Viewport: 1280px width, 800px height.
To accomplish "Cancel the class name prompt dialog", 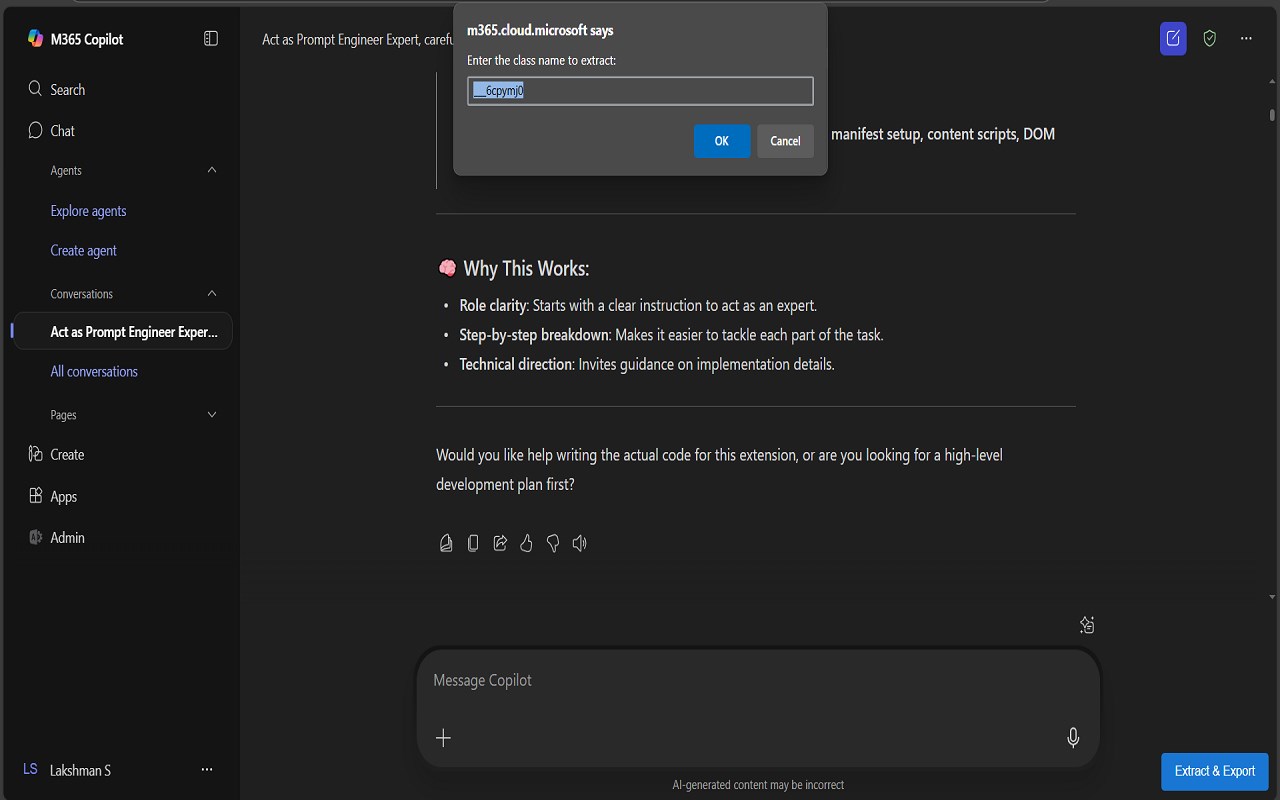I will coord(785,141).
